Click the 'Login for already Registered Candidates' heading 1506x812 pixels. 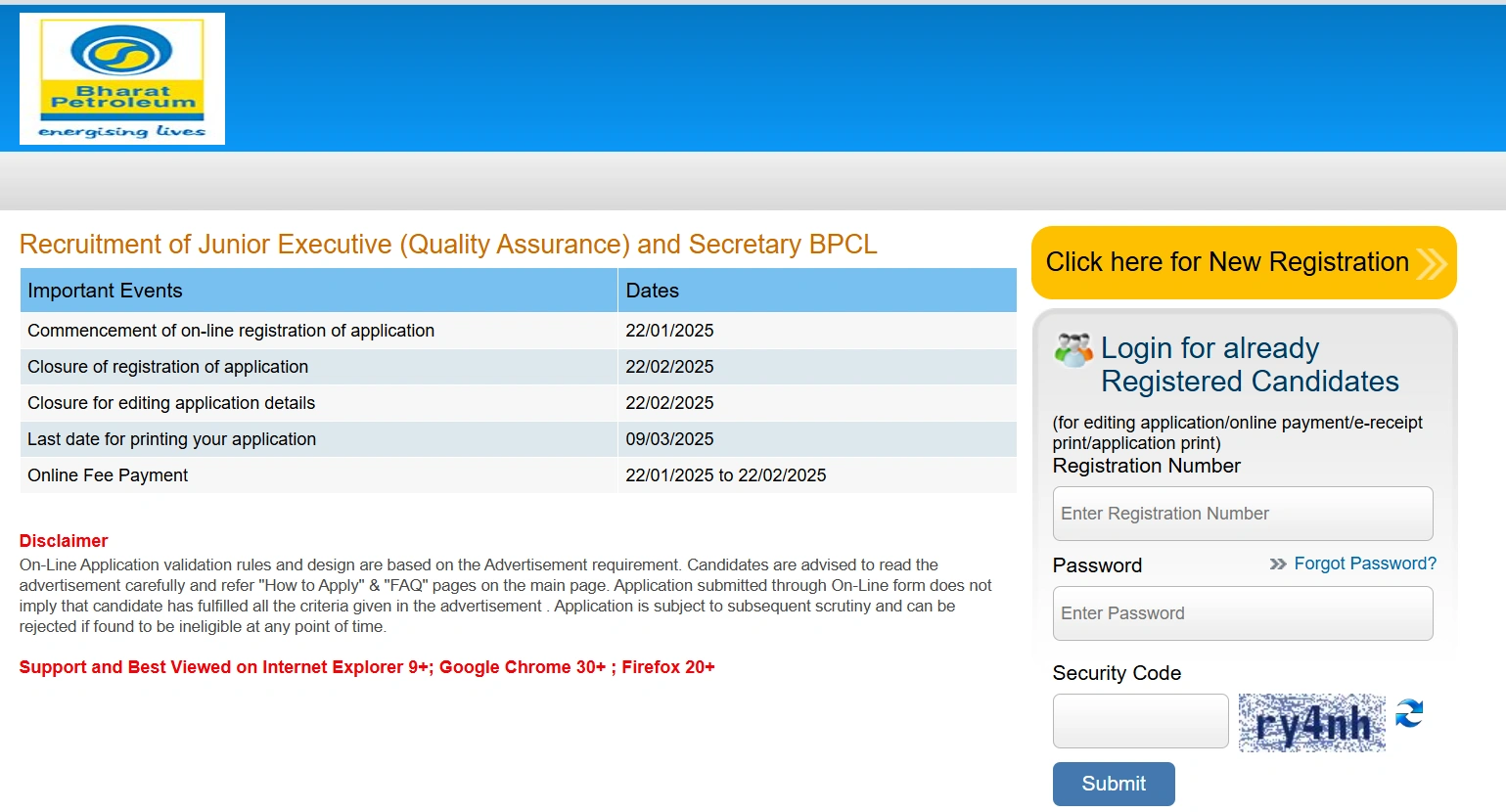point(1250,365)
